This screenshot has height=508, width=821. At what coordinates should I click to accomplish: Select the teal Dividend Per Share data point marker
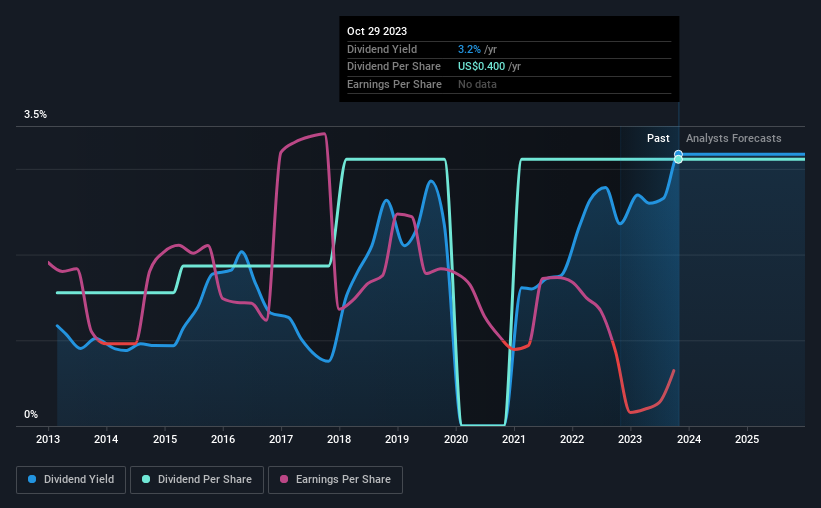[x=678, y=159]
